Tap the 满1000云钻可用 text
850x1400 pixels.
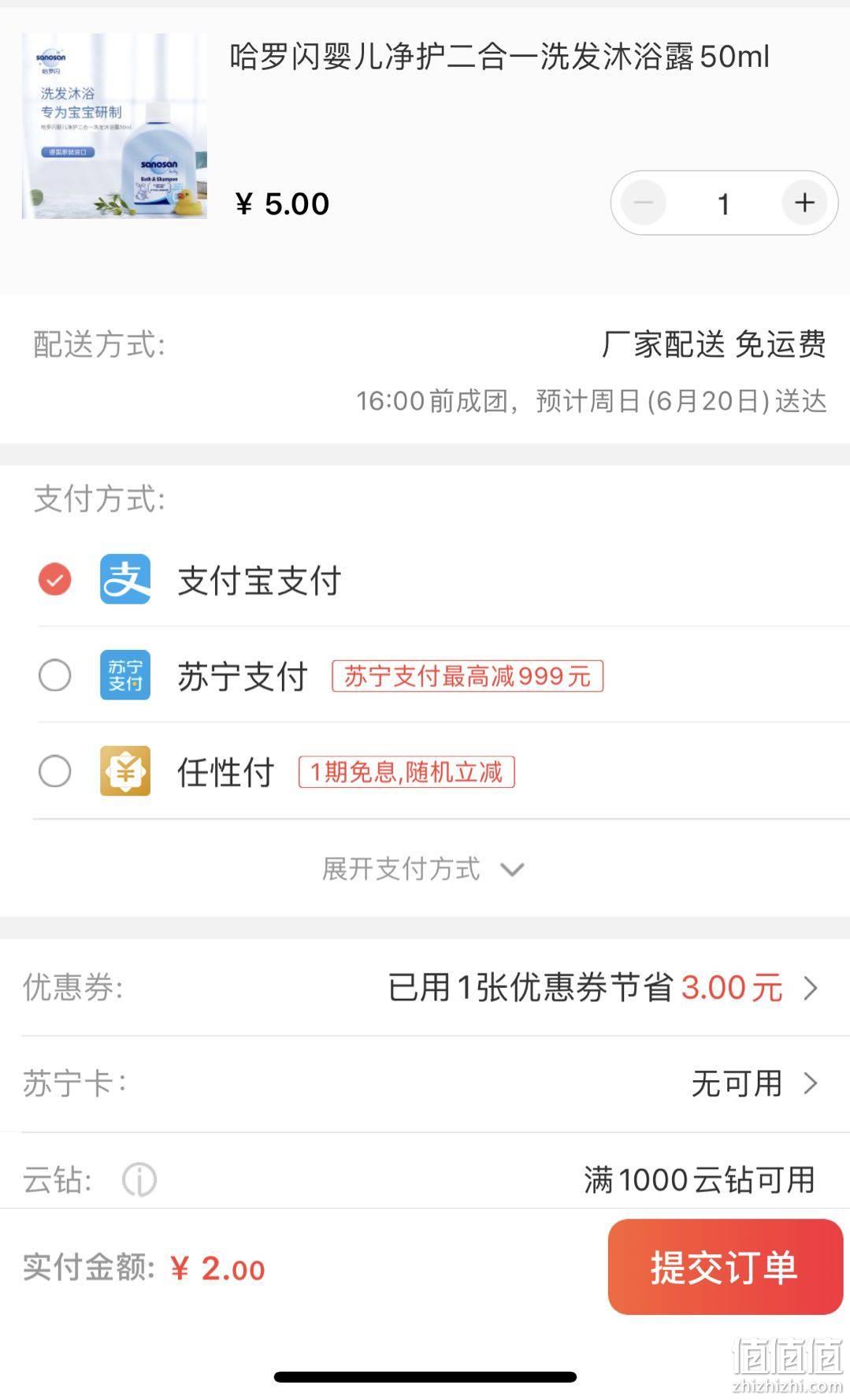(x=700, y=1180)
